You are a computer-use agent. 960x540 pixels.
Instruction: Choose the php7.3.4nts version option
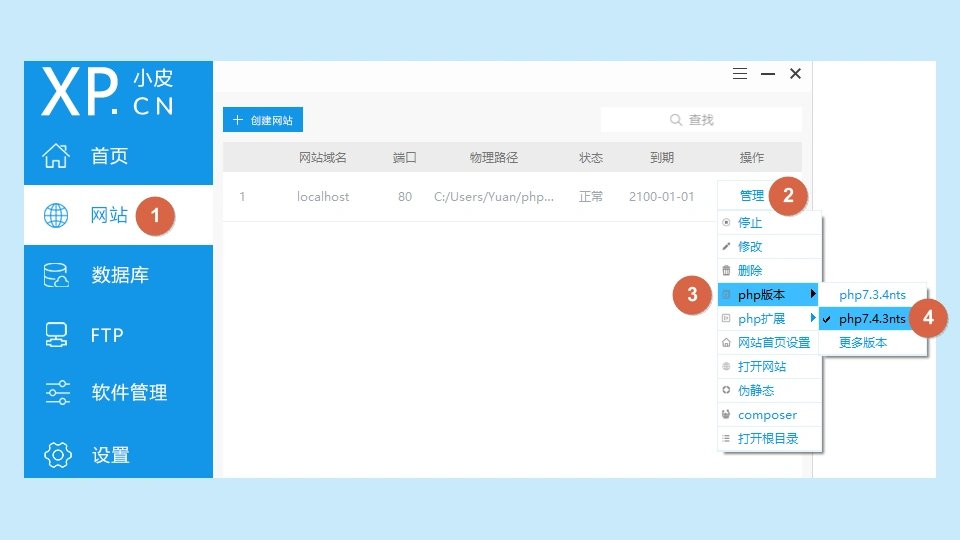[x=872, y=295]
